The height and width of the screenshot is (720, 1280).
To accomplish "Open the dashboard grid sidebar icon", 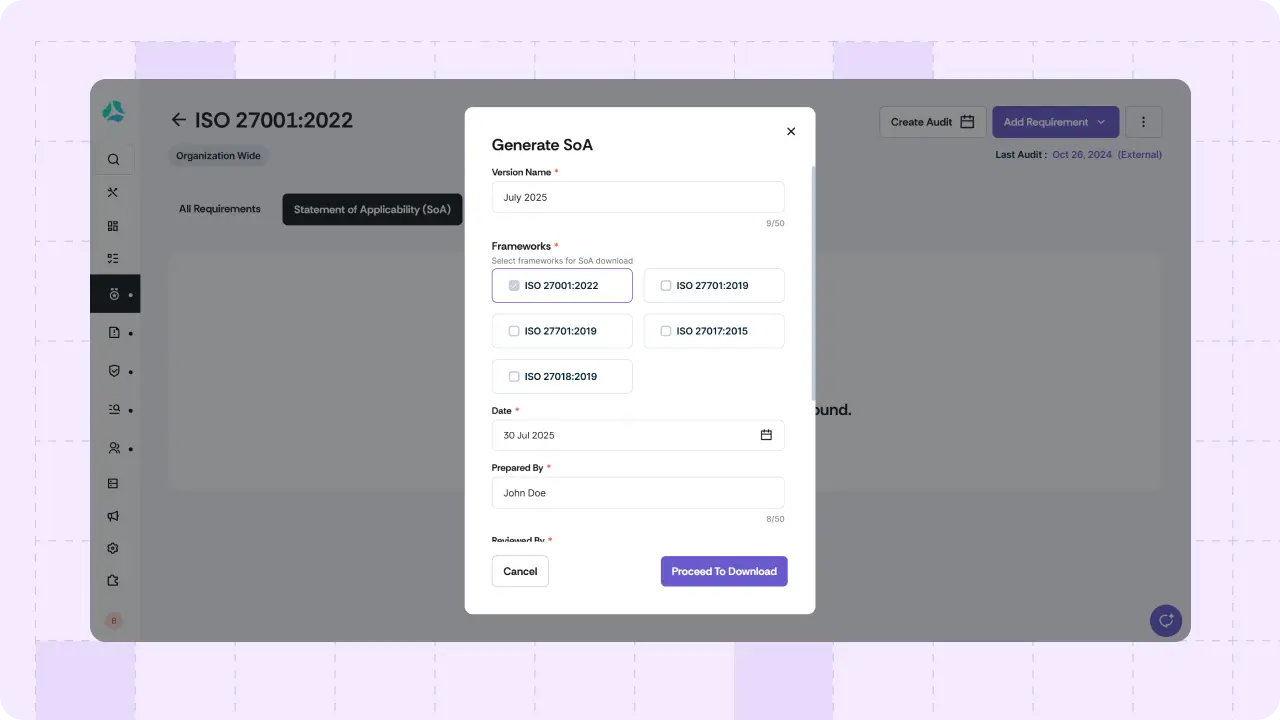I will tap(113, 226).
